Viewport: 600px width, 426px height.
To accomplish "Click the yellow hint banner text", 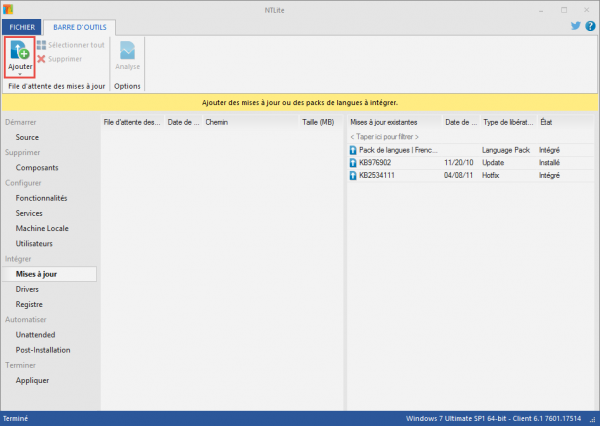I will pos(300,103).
